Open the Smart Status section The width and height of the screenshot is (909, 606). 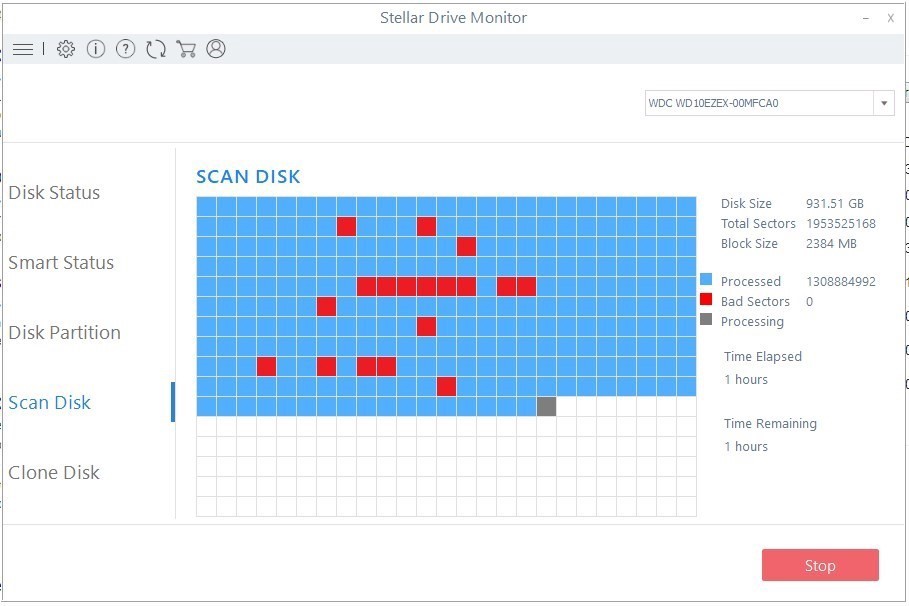pos(61,263)
